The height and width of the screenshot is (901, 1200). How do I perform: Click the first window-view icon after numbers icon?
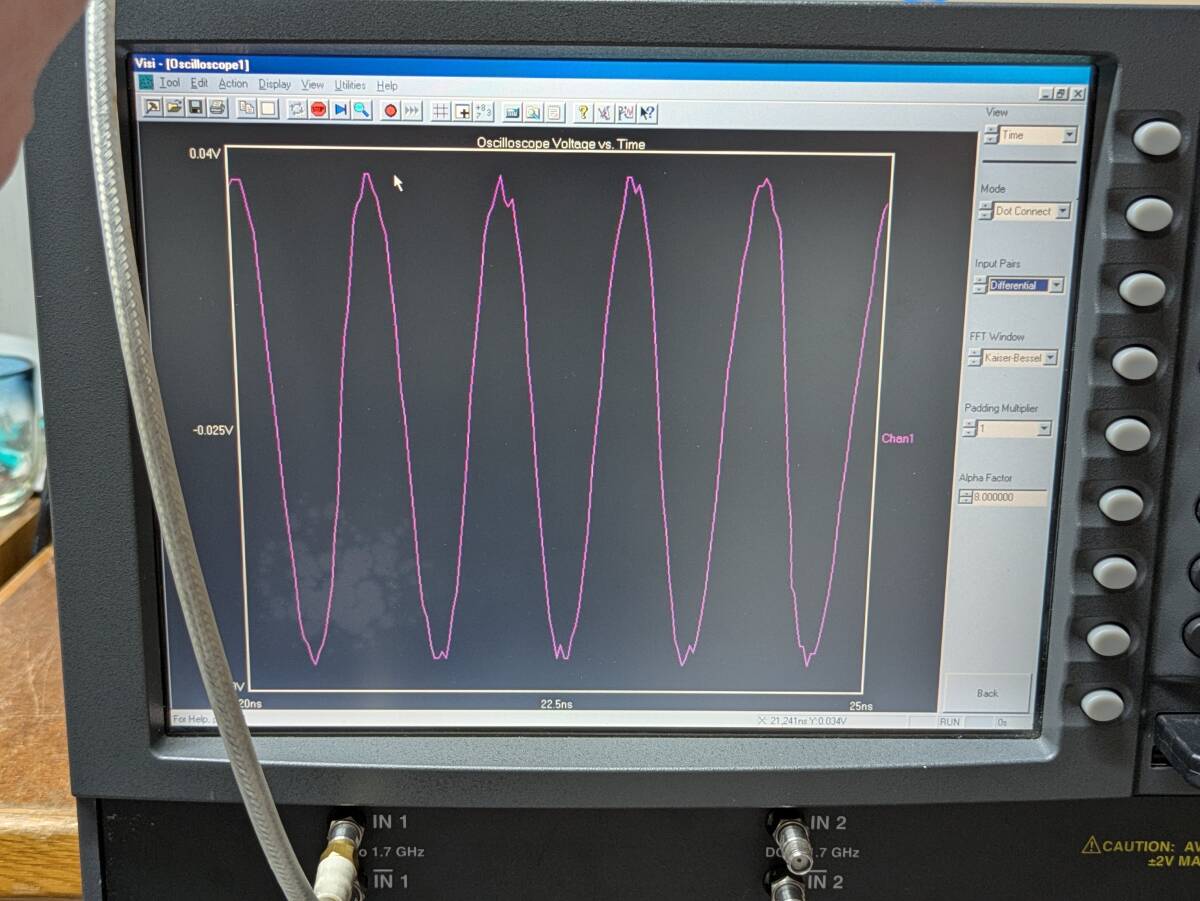pyautogui.click(x=512, y=112)
